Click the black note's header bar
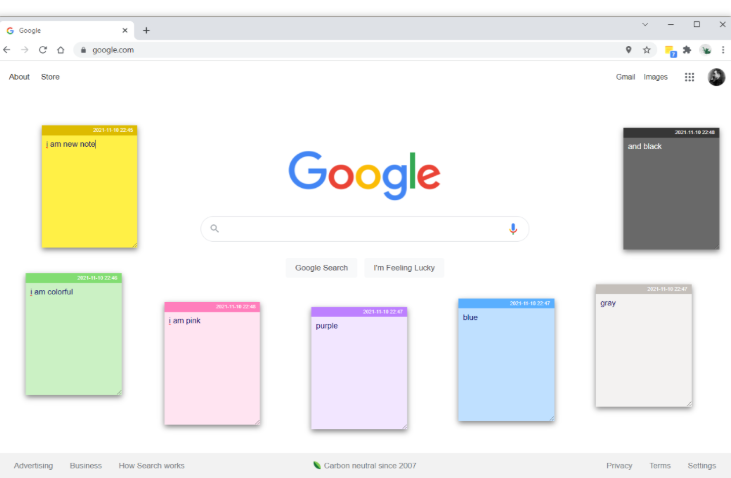 pos(671,132)
